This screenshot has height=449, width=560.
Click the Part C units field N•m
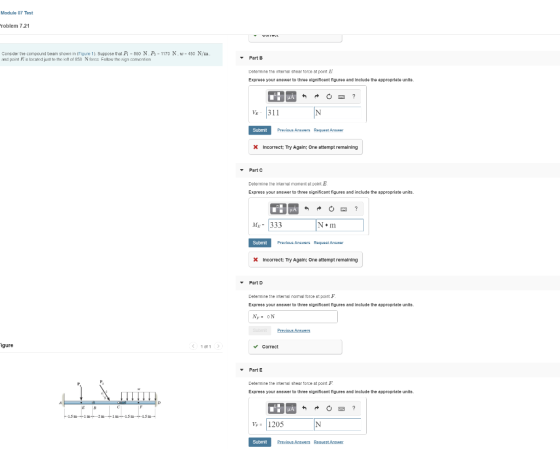340,225
